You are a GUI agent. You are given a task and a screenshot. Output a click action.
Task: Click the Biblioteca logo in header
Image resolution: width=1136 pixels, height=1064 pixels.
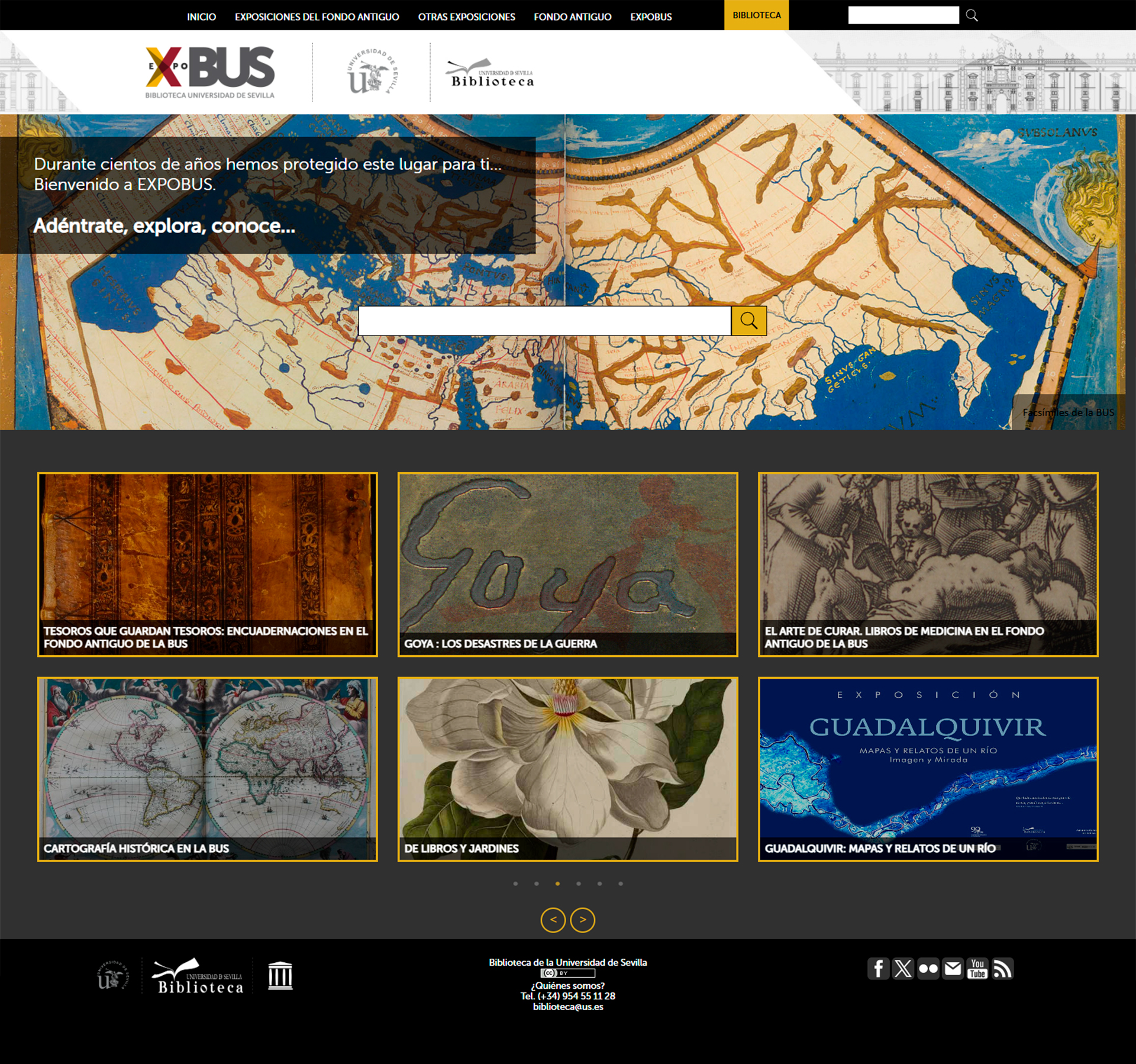pos(490,73)
